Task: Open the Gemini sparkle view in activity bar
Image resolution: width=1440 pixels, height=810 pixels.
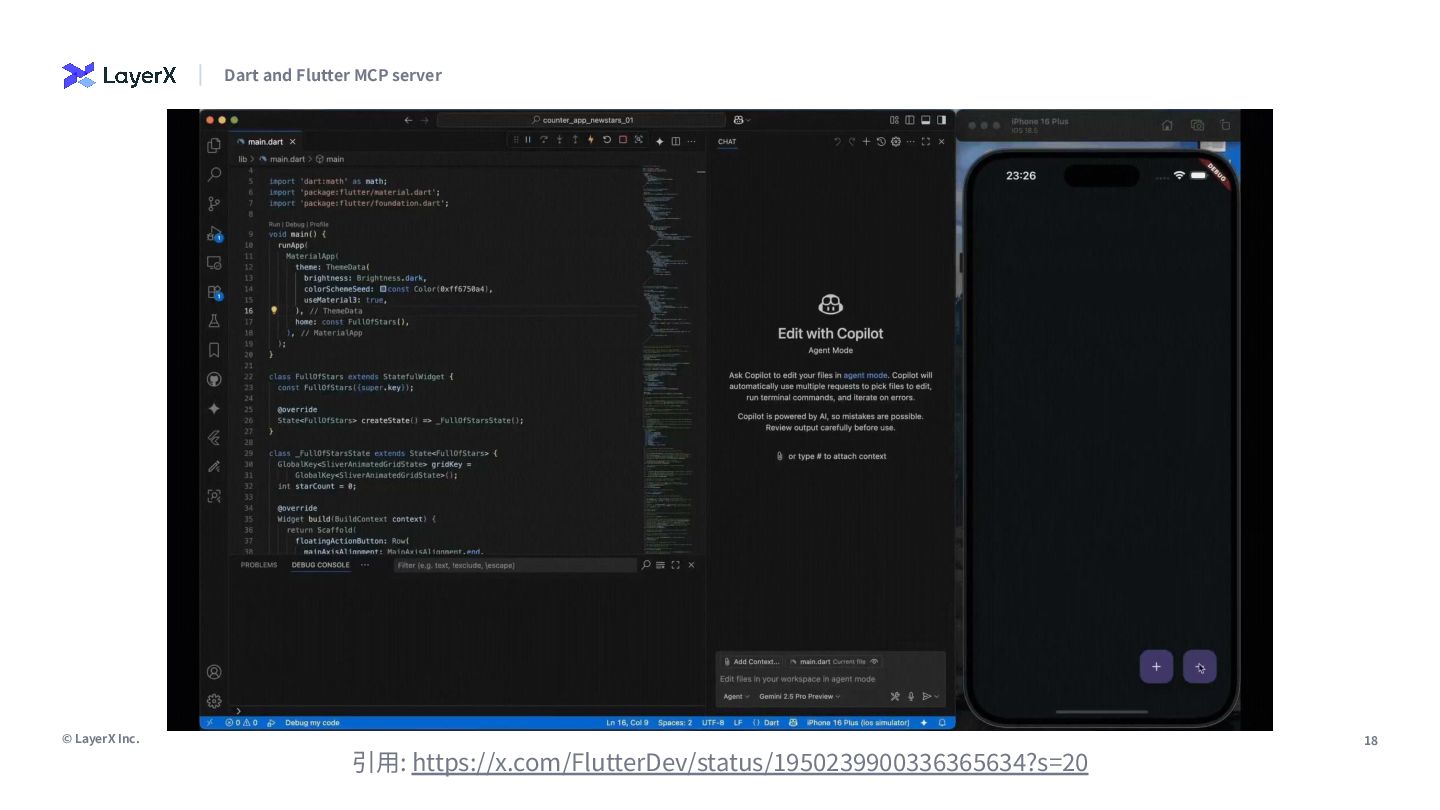Action: point(214,409)
